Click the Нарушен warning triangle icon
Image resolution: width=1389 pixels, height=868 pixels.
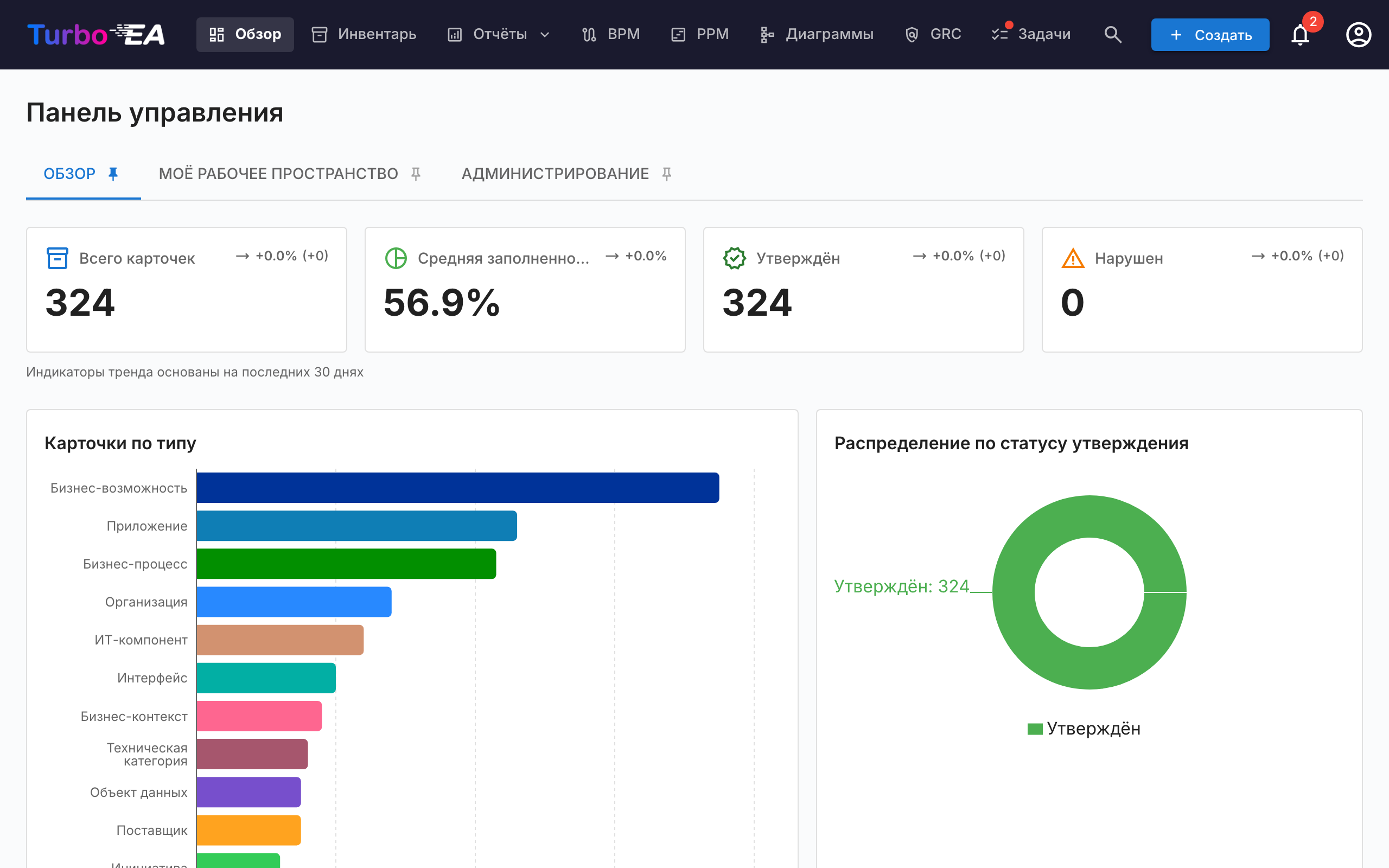coord(1073,258)
